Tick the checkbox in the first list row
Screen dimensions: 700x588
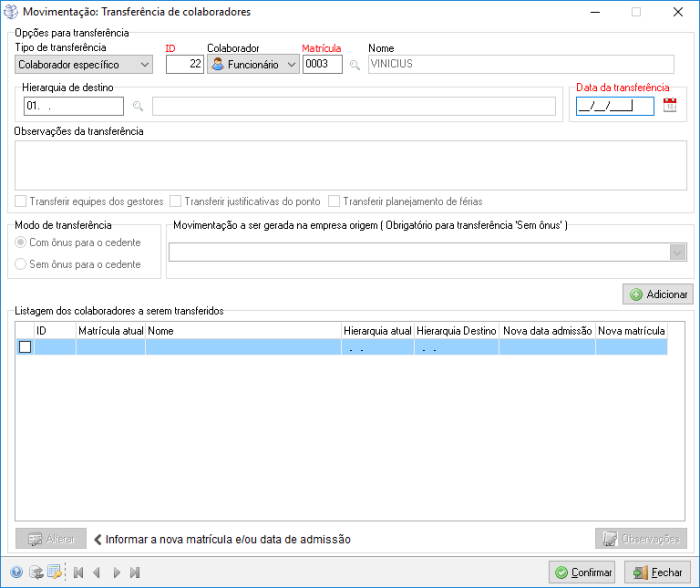click(25, 347)
